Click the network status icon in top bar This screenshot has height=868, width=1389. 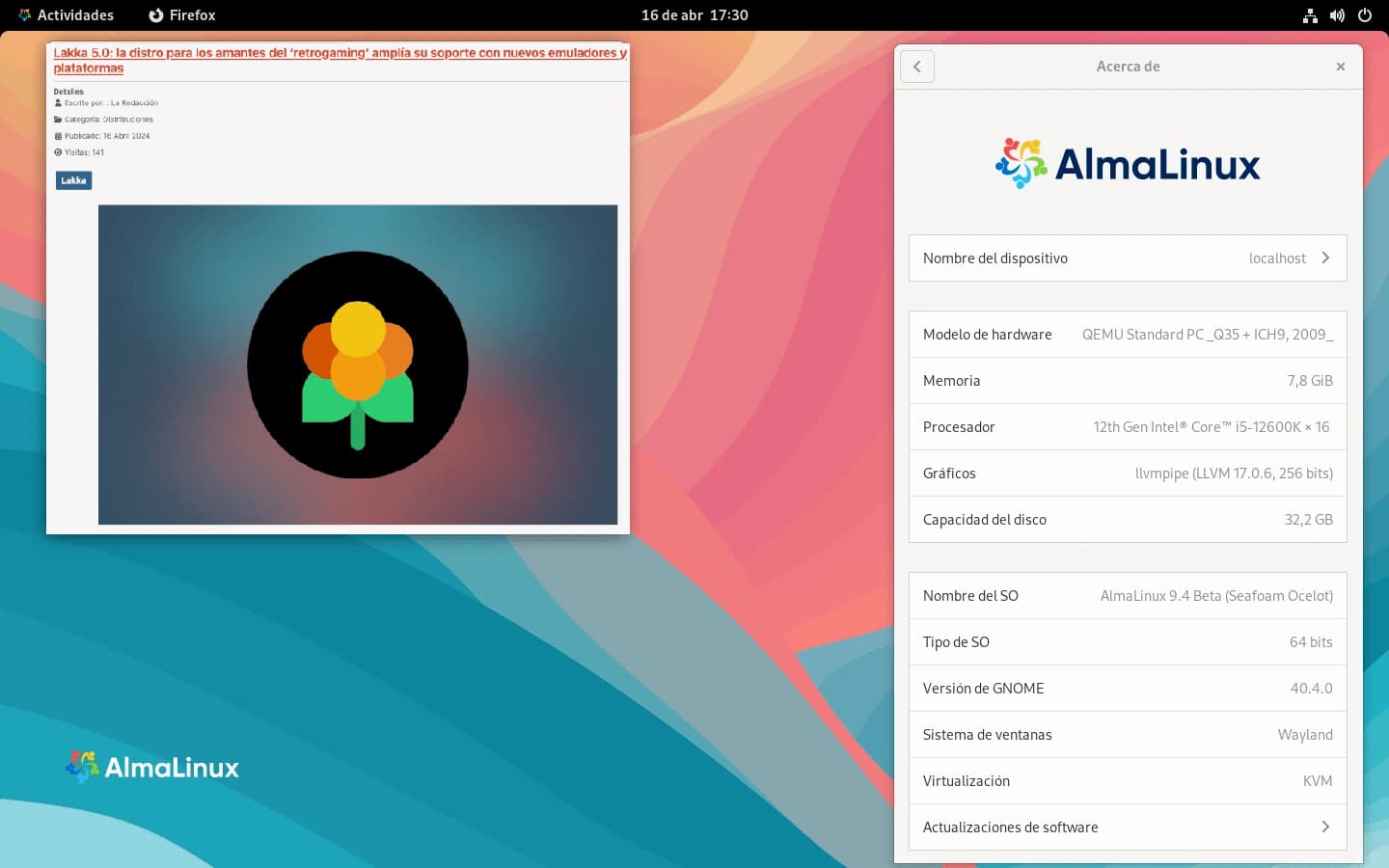[x=1310, y=15]
